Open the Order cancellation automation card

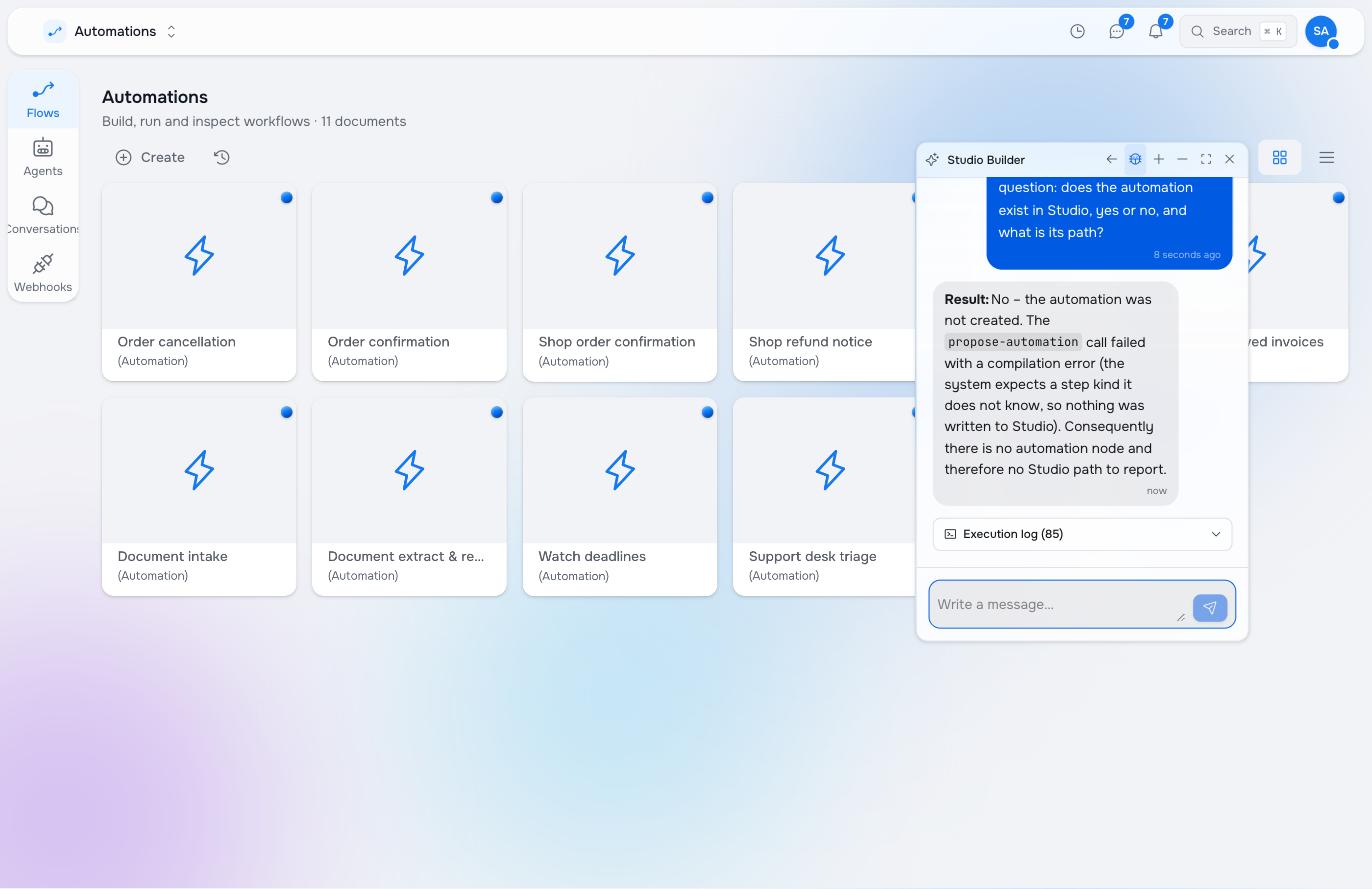[x=199, y=282]
